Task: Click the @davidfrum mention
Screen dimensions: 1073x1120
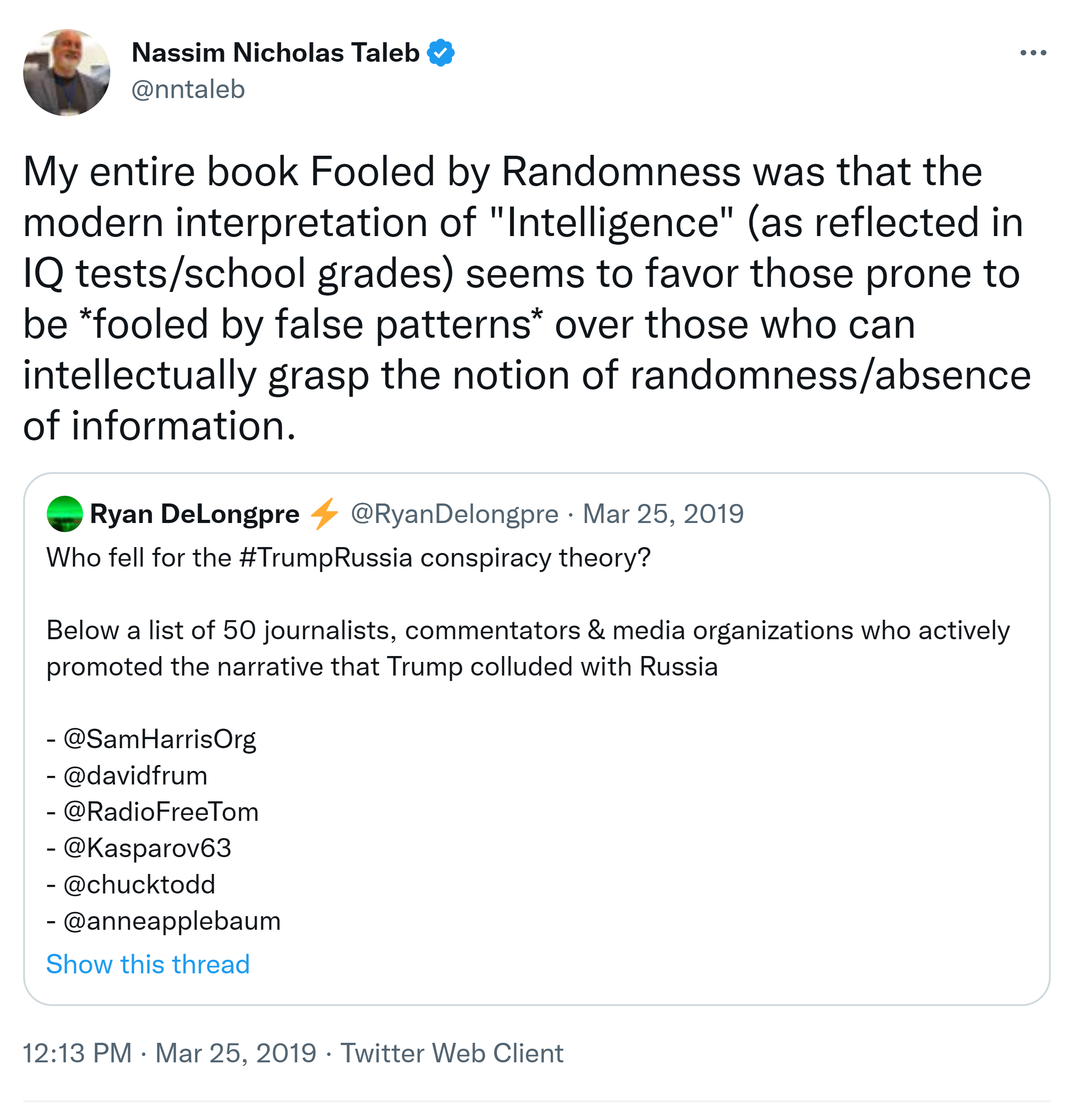Action: (135, 775)
